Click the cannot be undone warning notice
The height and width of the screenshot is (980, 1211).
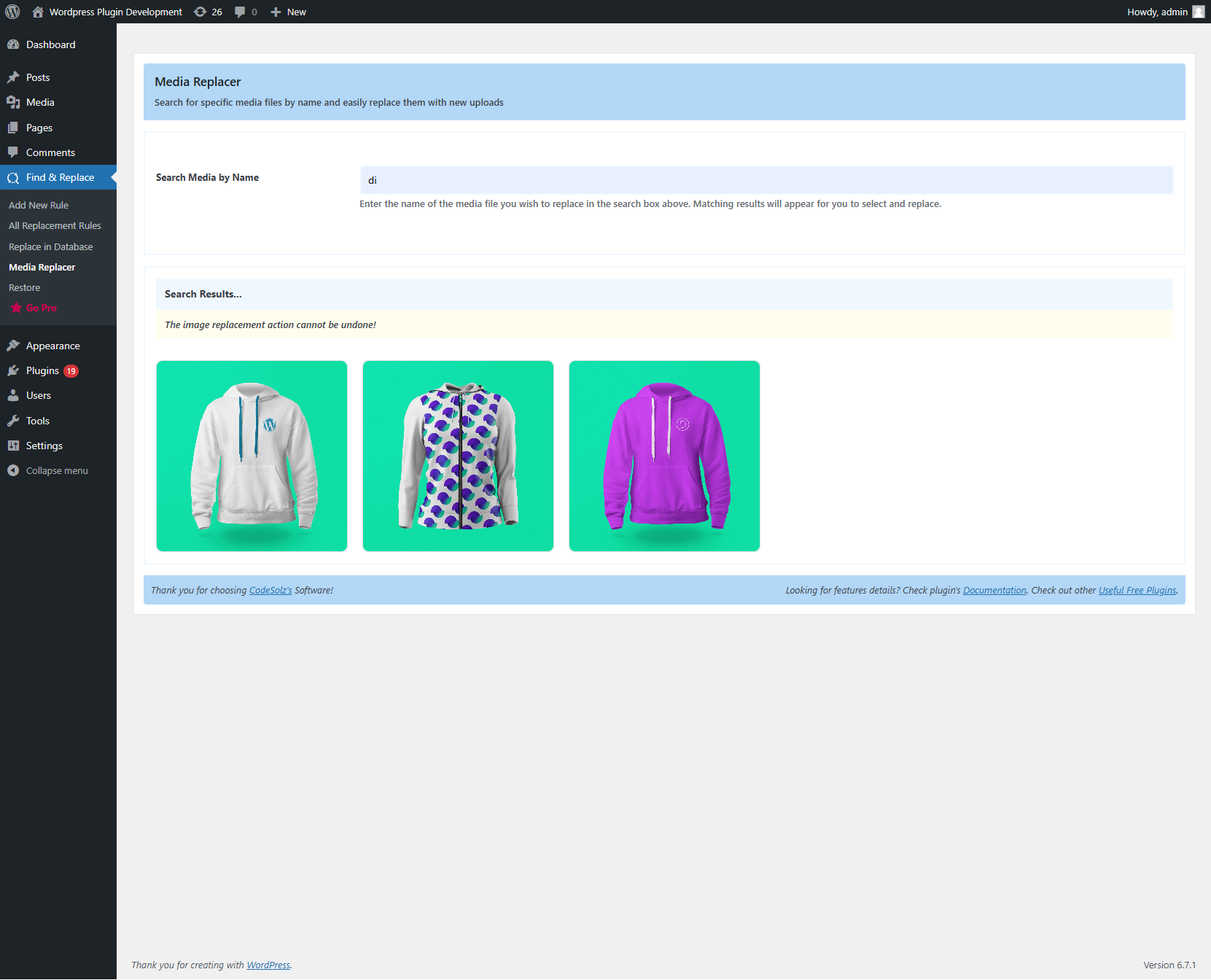coord(664,324)
